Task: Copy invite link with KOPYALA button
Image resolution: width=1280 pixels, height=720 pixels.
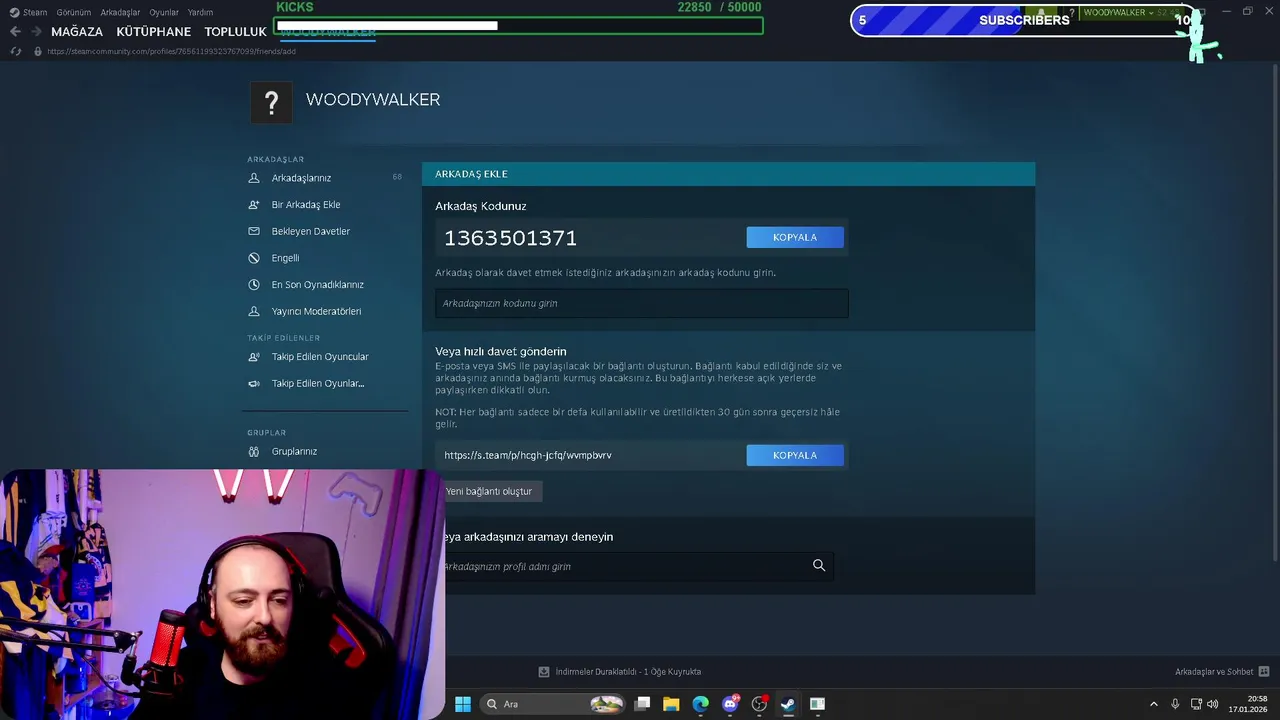Action: tap(795, 455)
